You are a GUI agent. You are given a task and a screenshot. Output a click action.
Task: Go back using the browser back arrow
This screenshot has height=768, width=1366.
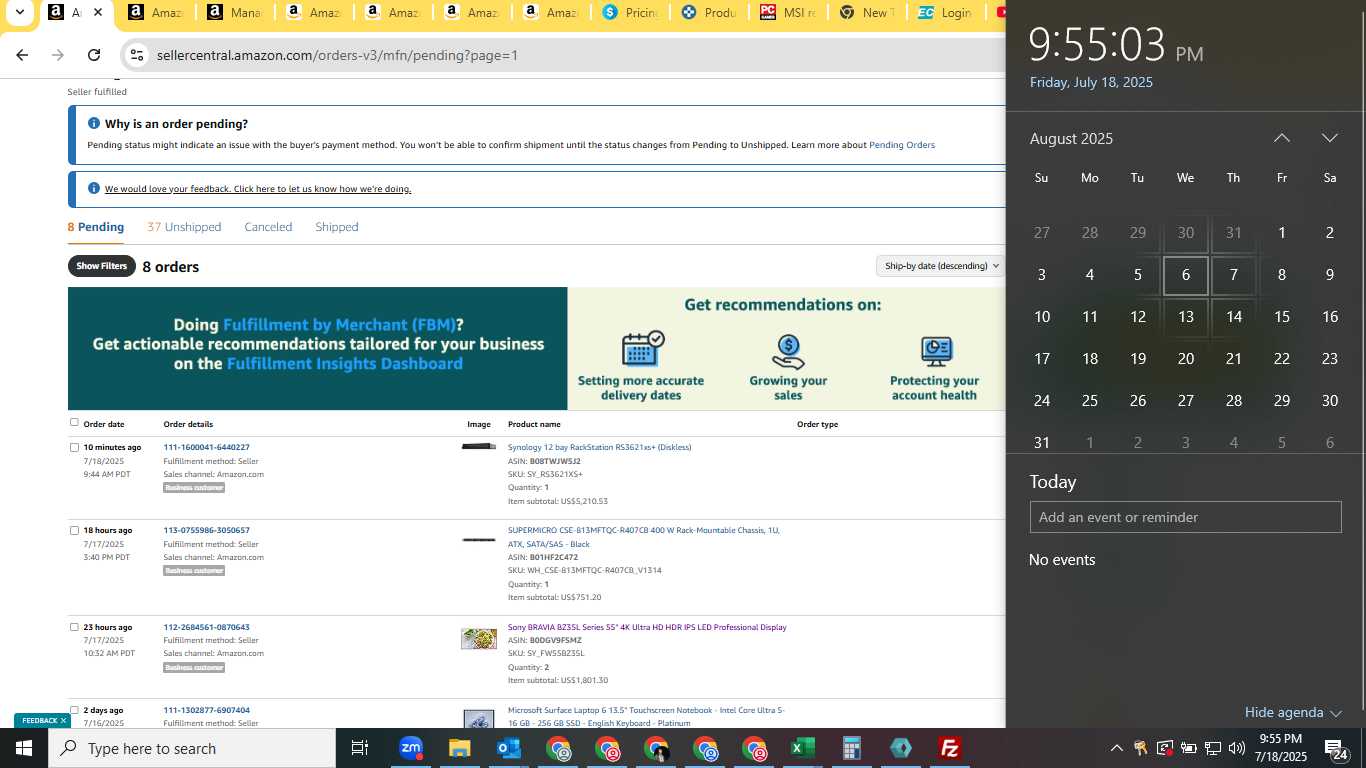click(x=22, y=55)
